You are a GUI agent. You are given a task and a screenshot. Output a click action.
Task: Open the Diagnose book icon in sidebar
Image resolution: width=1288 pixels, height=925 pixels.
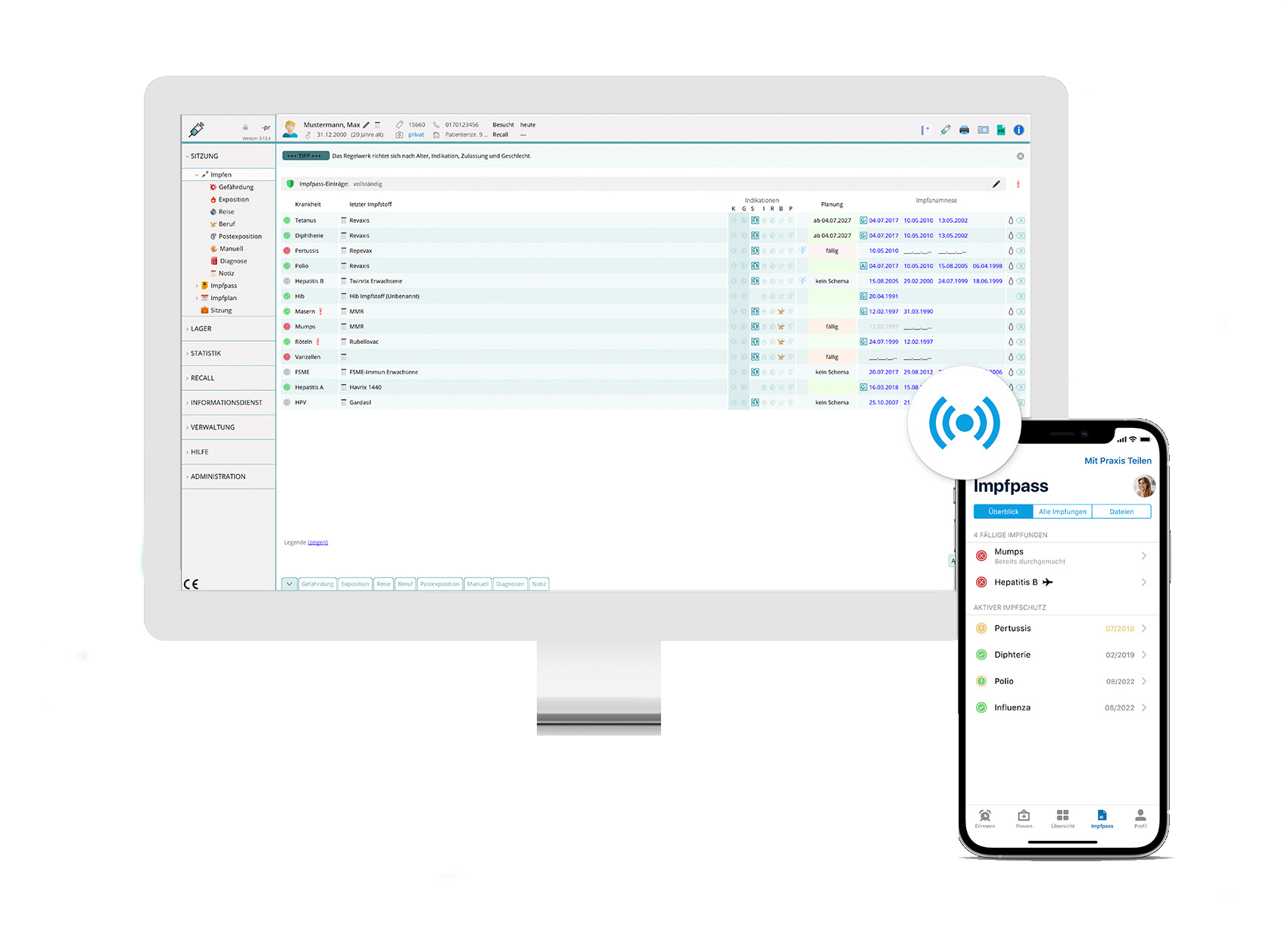(x=213, y=261)
